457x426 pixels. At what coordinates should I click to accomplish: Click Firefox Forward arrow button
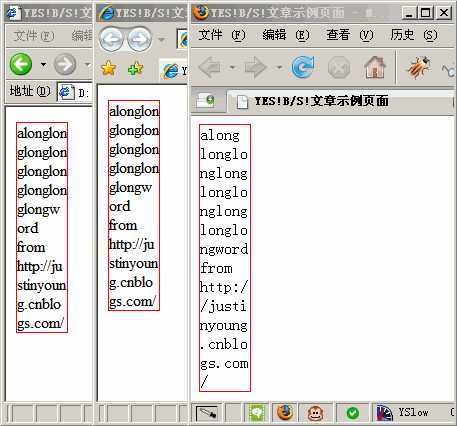coord(256,68)
